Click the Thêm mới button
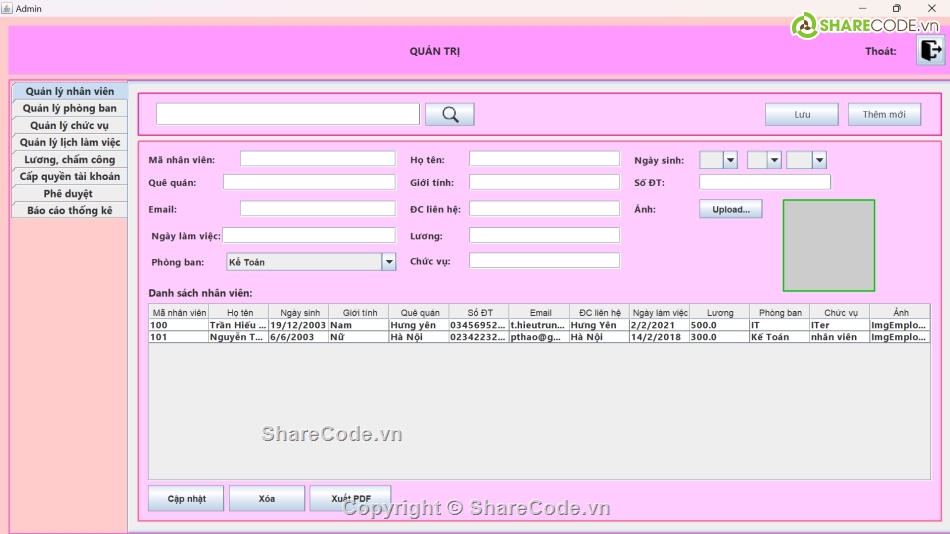950x534 pixels. pyautogui.click(x=884, y=115)
